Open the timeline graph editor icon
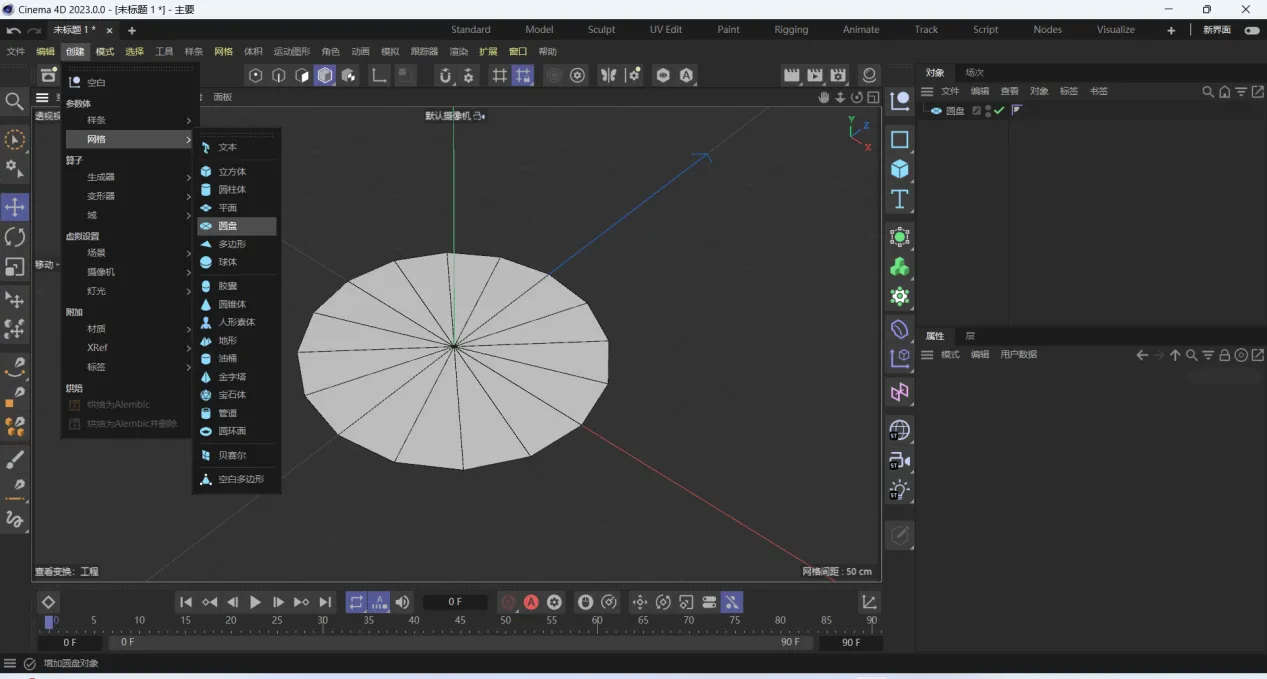 click(869, 602)
